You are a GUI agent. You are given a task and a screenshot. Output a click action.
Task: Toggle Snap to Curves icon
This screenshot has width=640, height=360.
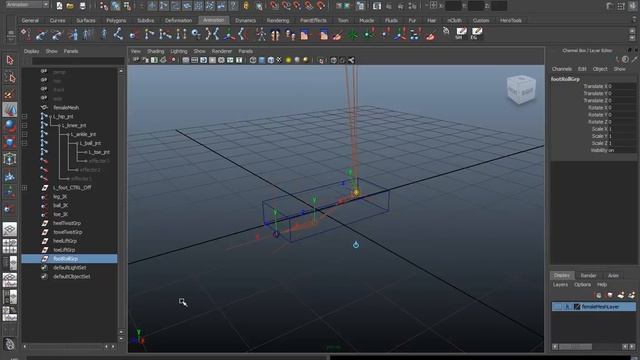click(x=286, y=6)
